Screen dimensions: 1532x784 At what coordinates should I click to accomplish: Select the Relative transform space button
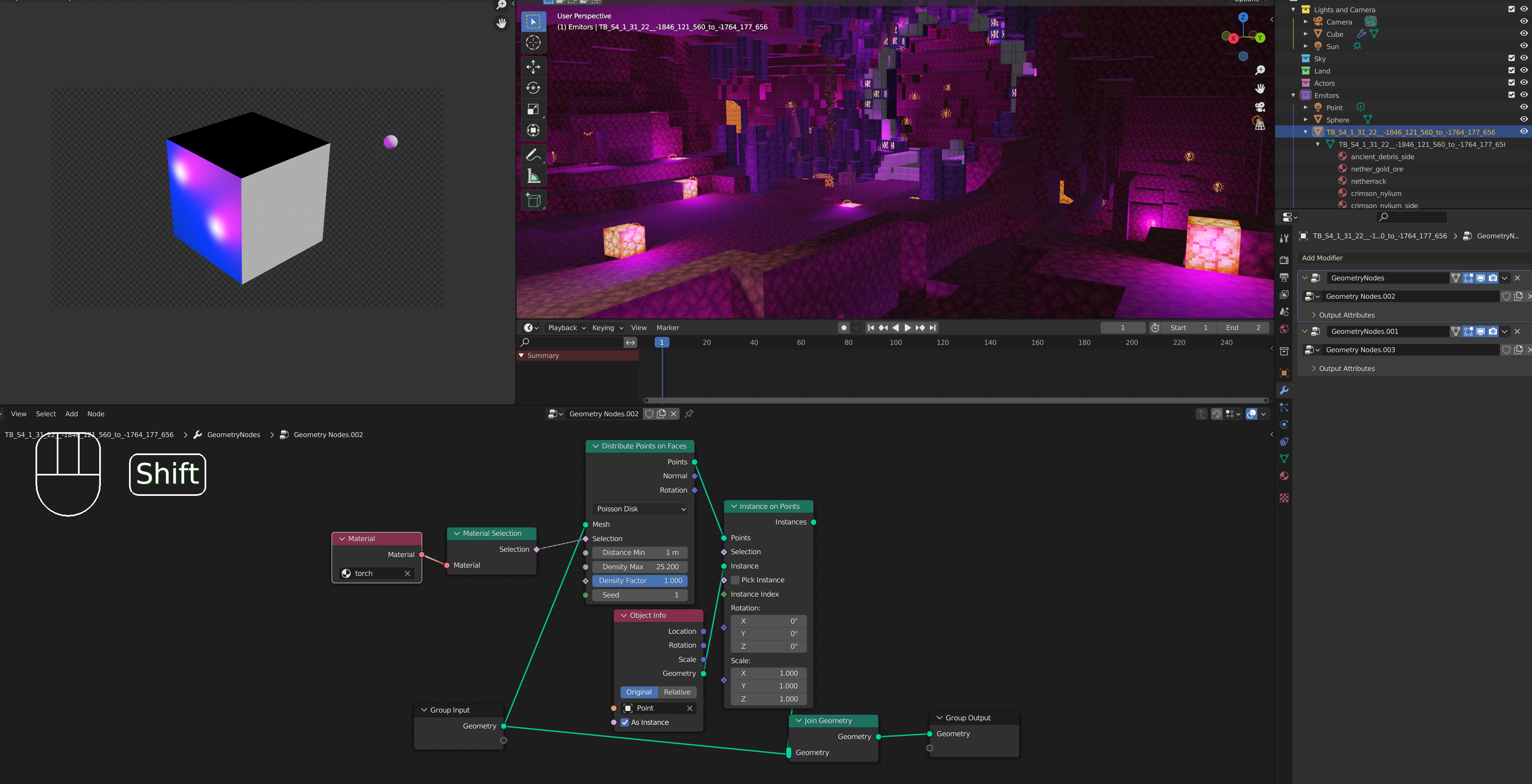coord(677,692)
